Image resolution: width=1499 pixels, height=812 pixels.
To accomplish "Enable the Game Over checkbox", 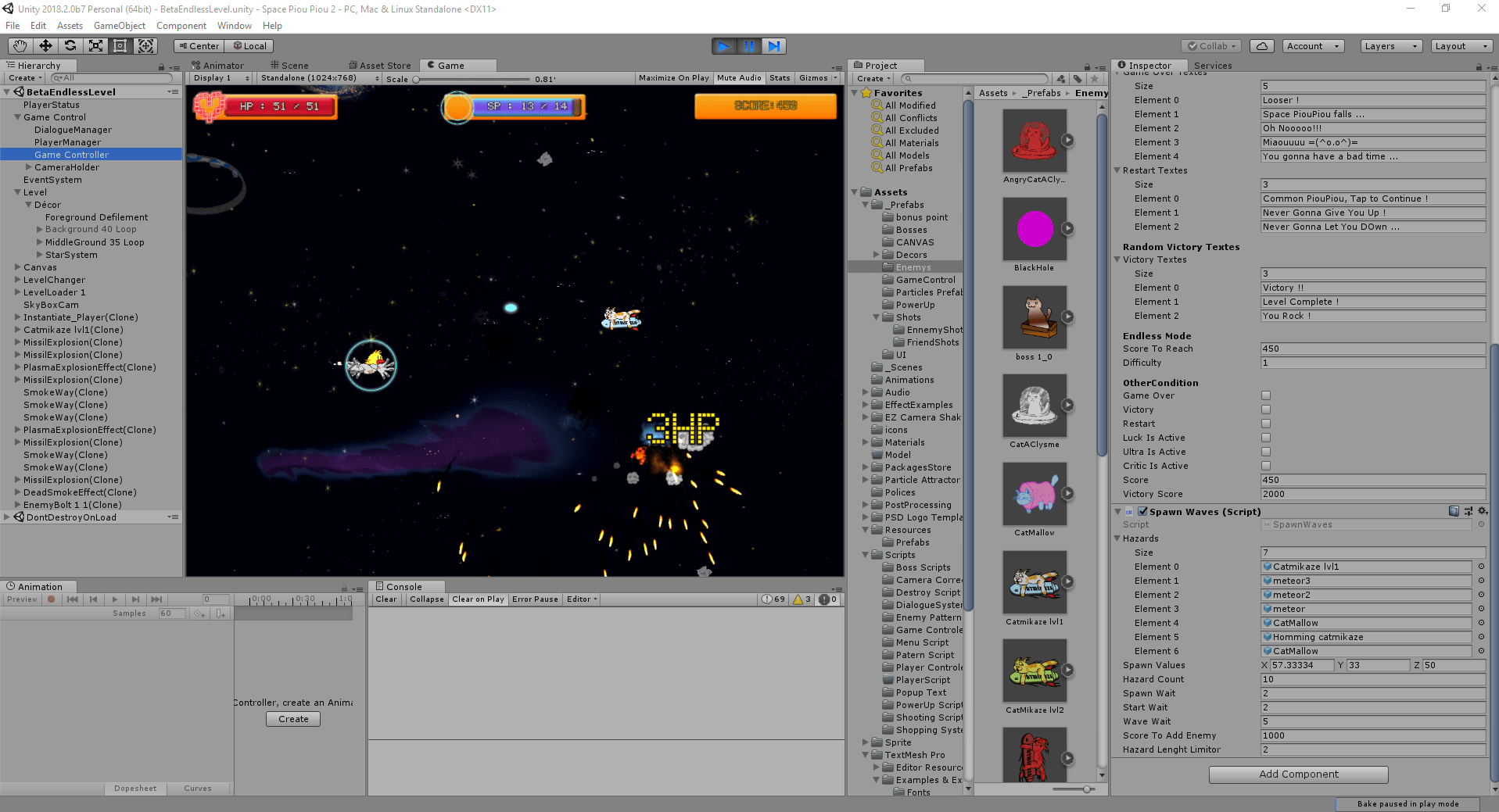I will (x=1265, y=395).
